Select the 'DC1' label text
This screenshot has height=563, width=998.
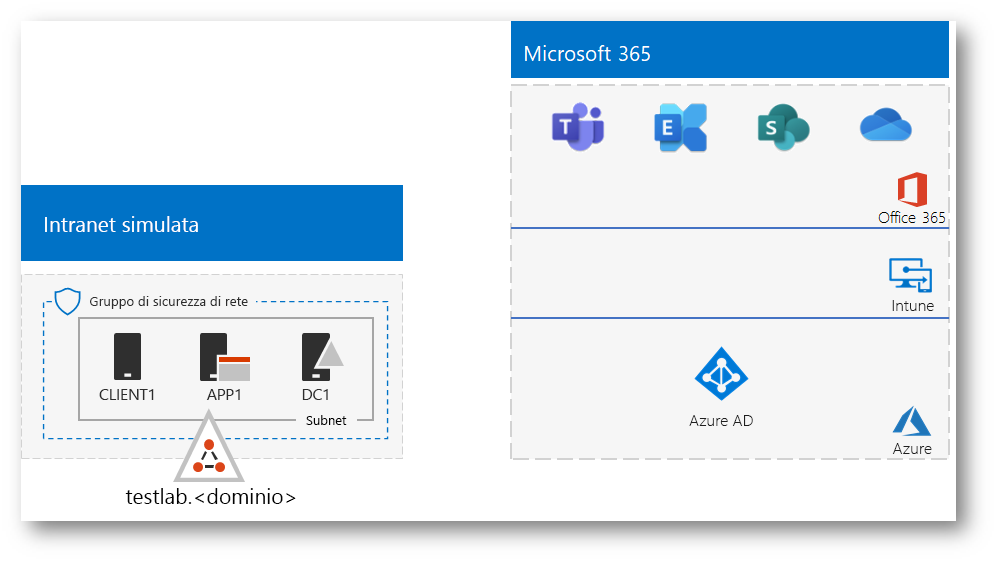pyautogui.click(x=316, y=394)
